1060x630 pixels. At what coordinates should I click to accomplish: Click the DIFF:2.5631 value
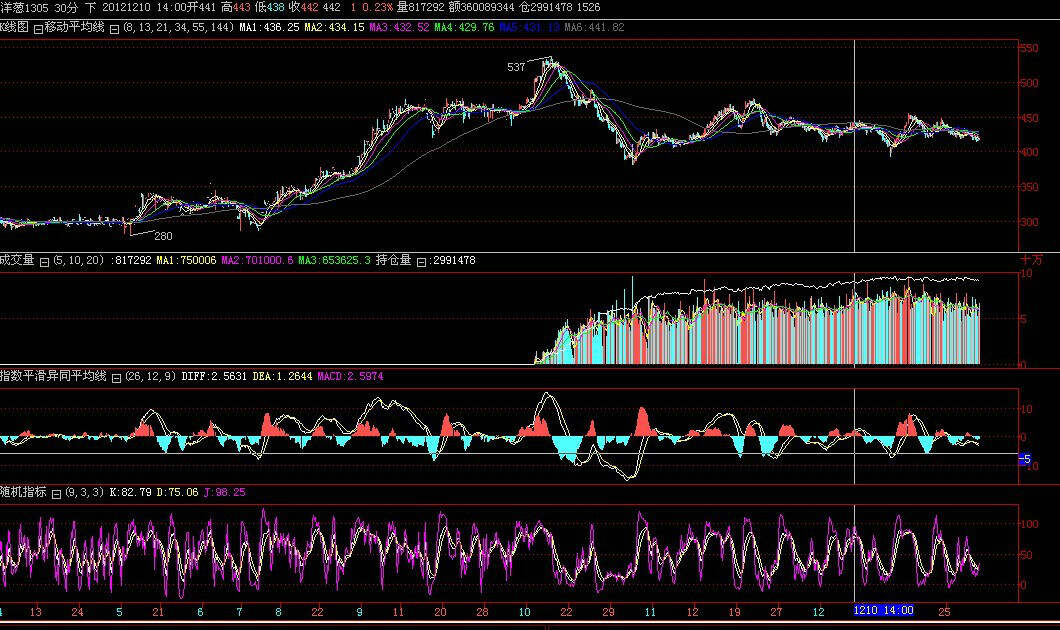coord(214,377)
